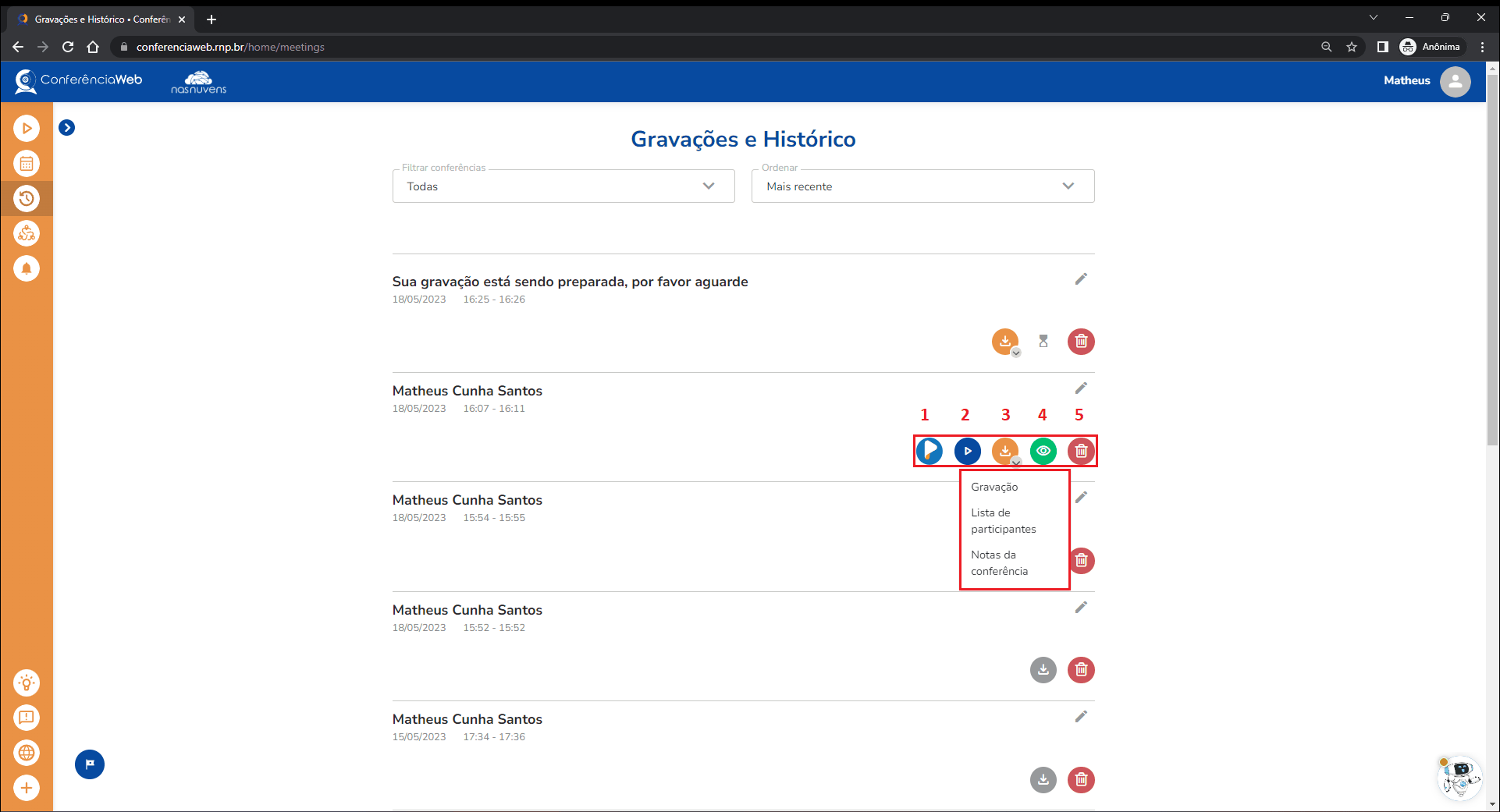
Task: Open the Filtrar conferências dropdown
Action: click(563, 186)
